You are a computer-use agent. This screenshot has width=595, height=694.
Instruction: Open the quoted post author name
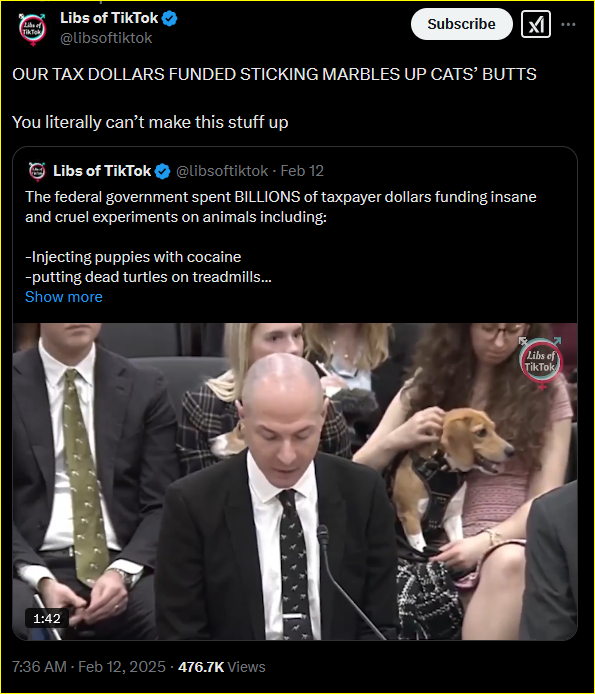pos(102,171)
